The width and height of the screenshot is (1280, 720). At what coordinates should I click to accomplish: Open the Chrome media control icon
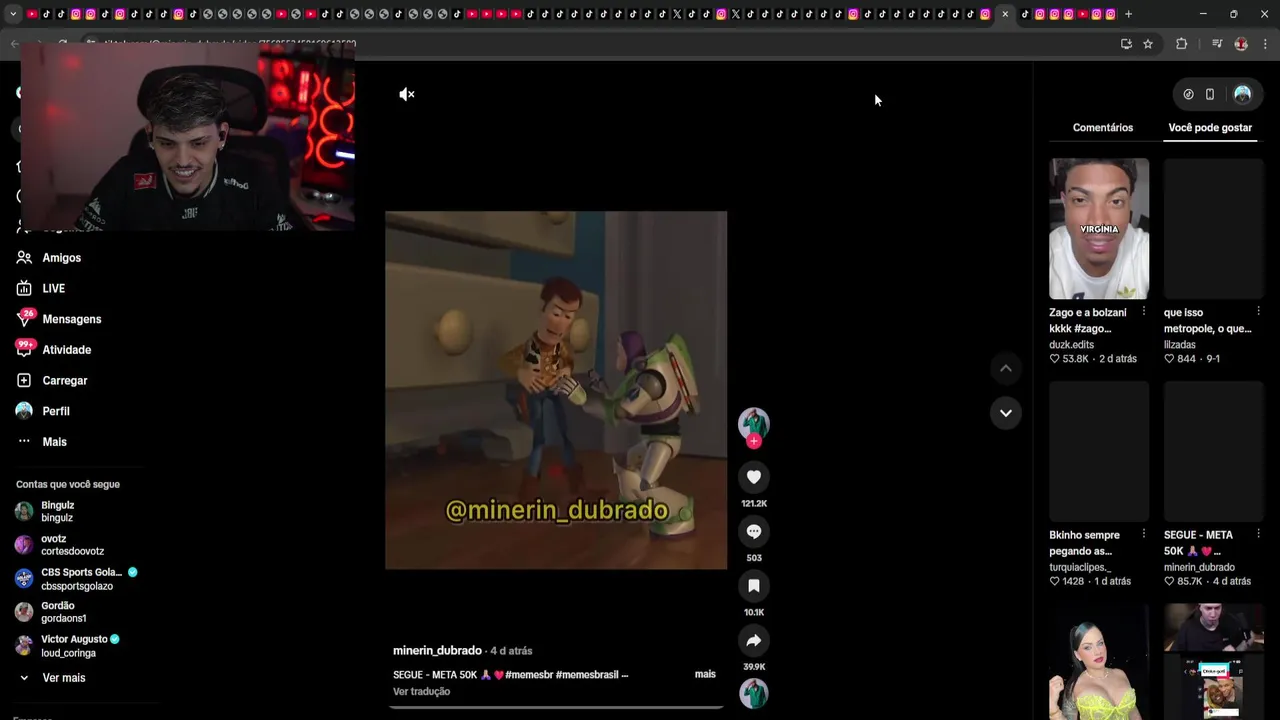[x=1217, y=44]
